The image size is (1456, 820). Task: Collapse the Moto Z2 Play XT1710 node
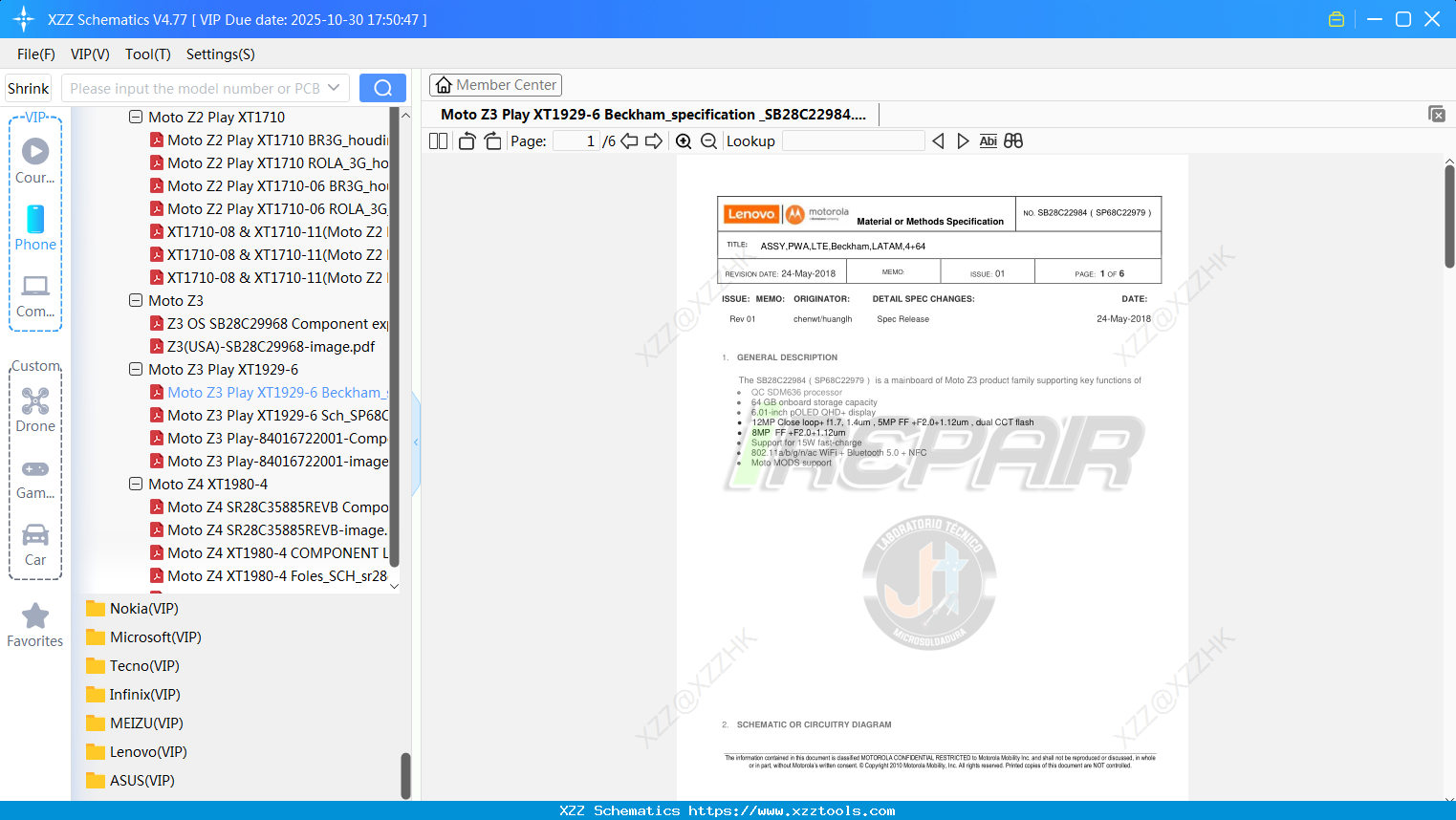(x=136, y=117)
